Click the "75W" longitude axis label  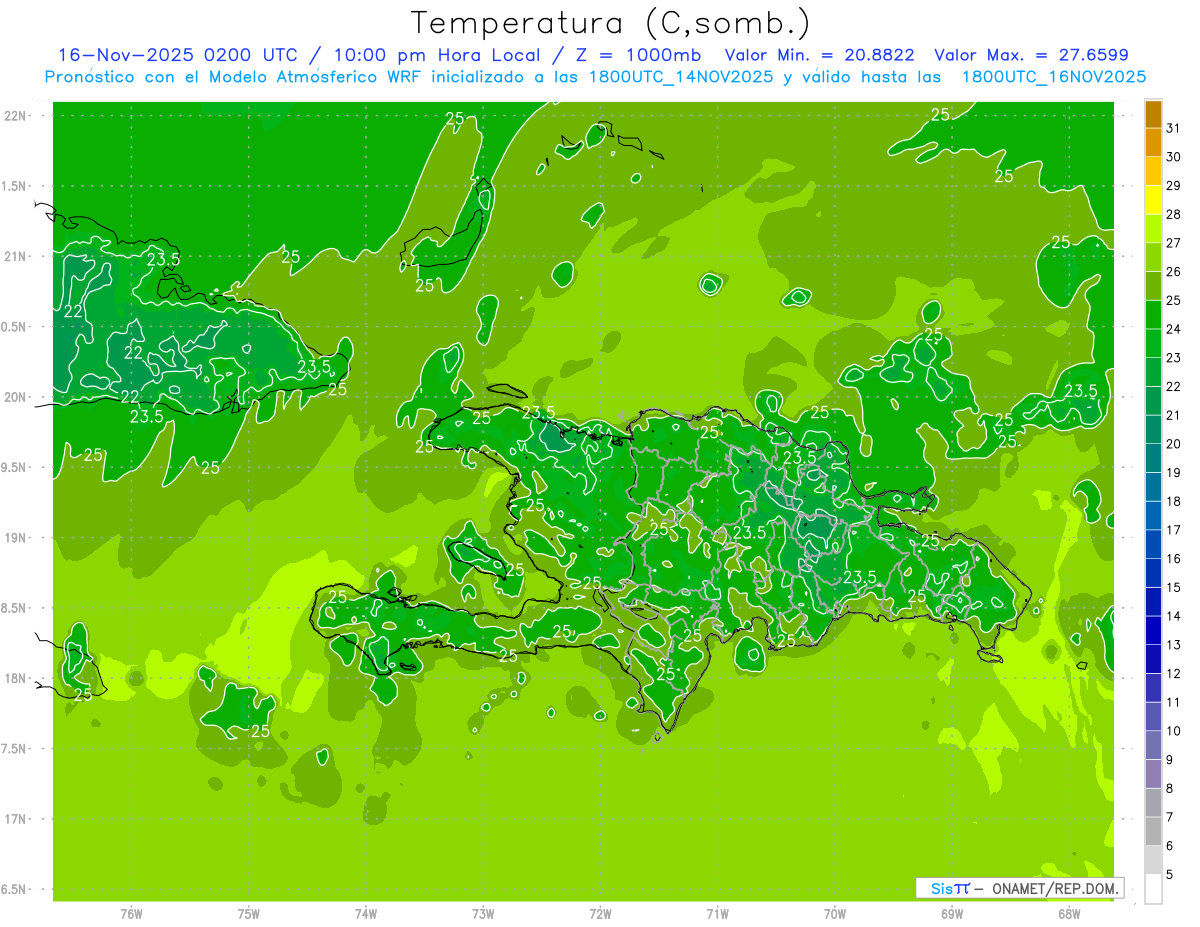[x=249, y=913]
